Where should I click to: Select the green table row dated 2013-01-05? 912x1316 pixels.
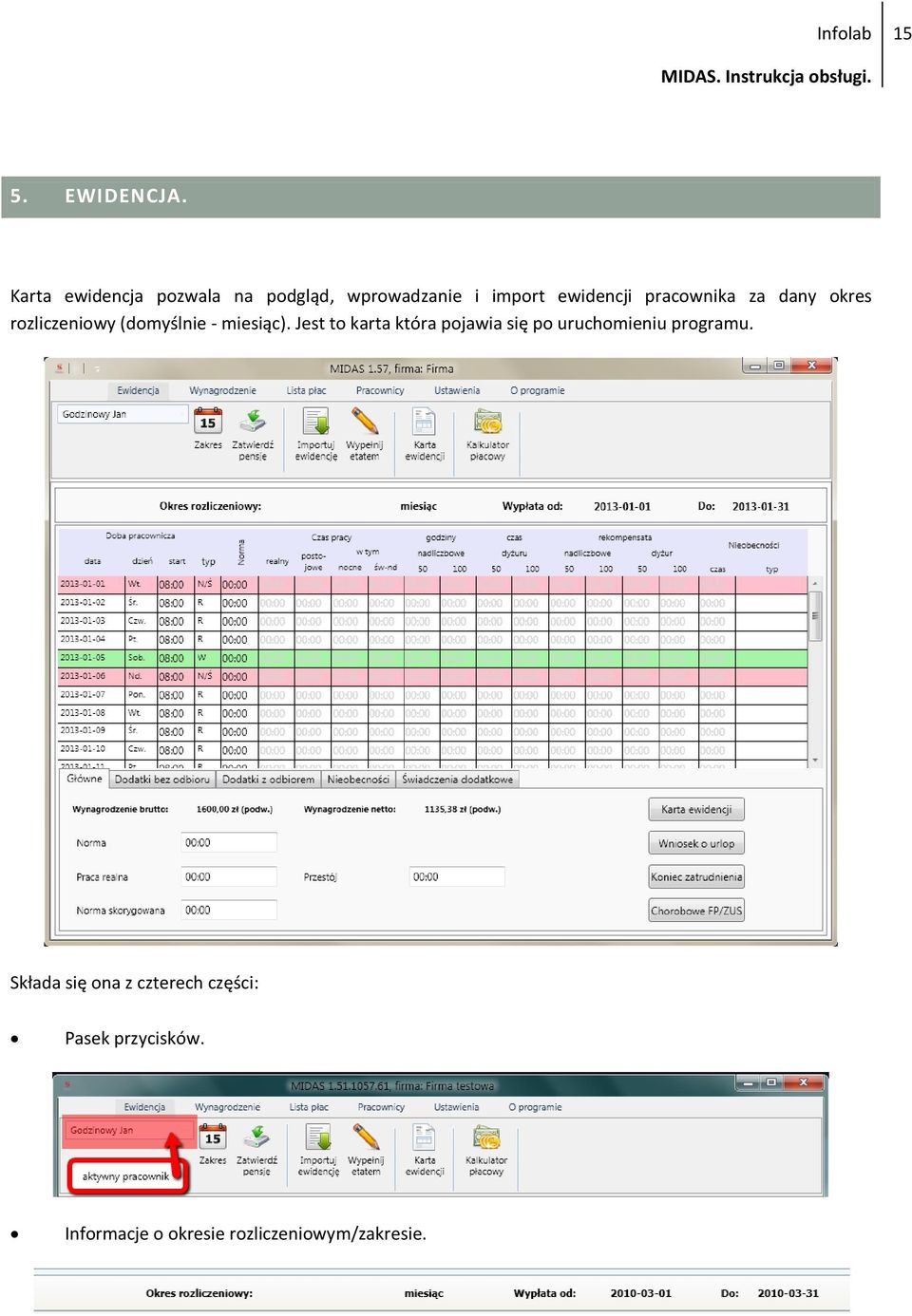click(x=433, y=658)
